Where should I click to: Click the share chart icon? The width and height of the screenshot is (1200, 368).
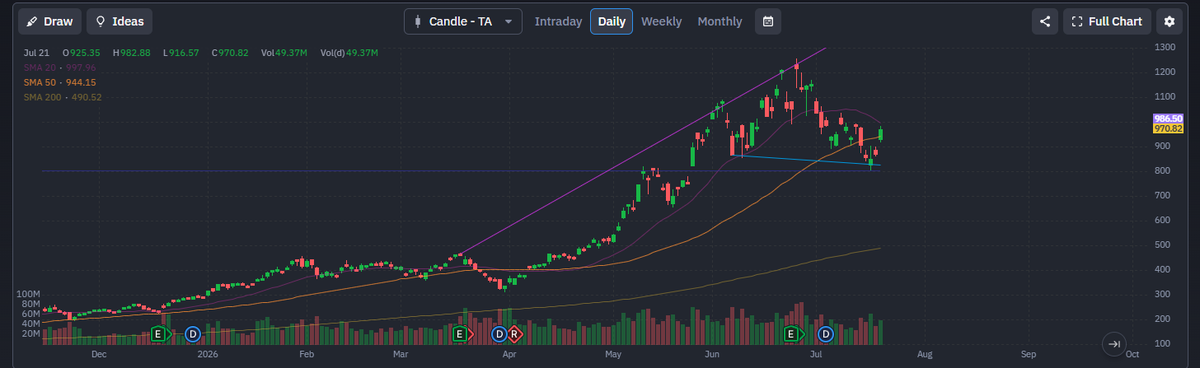1044,21
